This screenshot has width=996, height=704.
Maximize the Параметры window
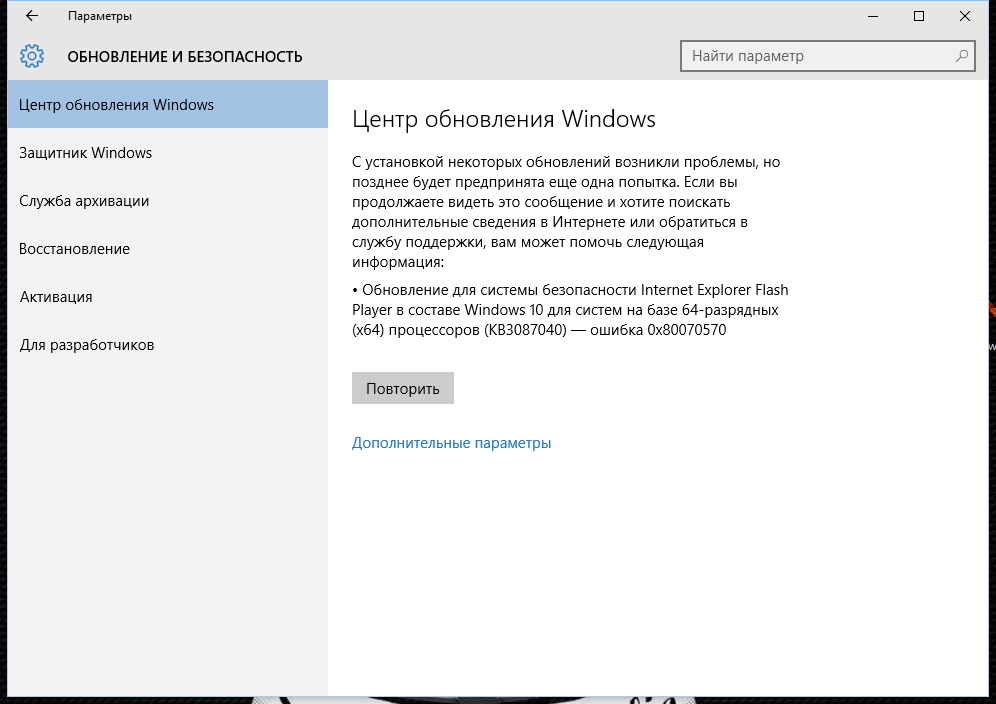click(x=919, y=16)
